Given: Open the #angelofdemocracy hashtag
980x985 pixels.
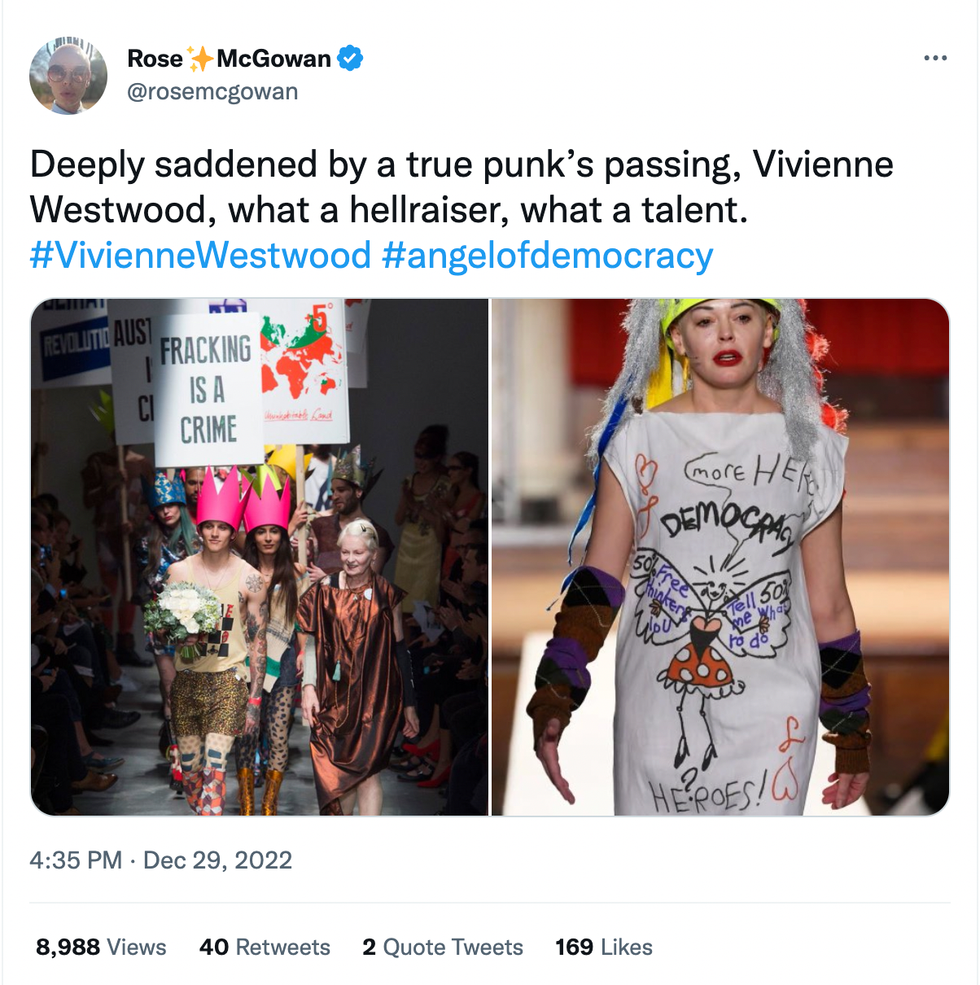Looking at the screenshot, I should click(x=547, y=256).
